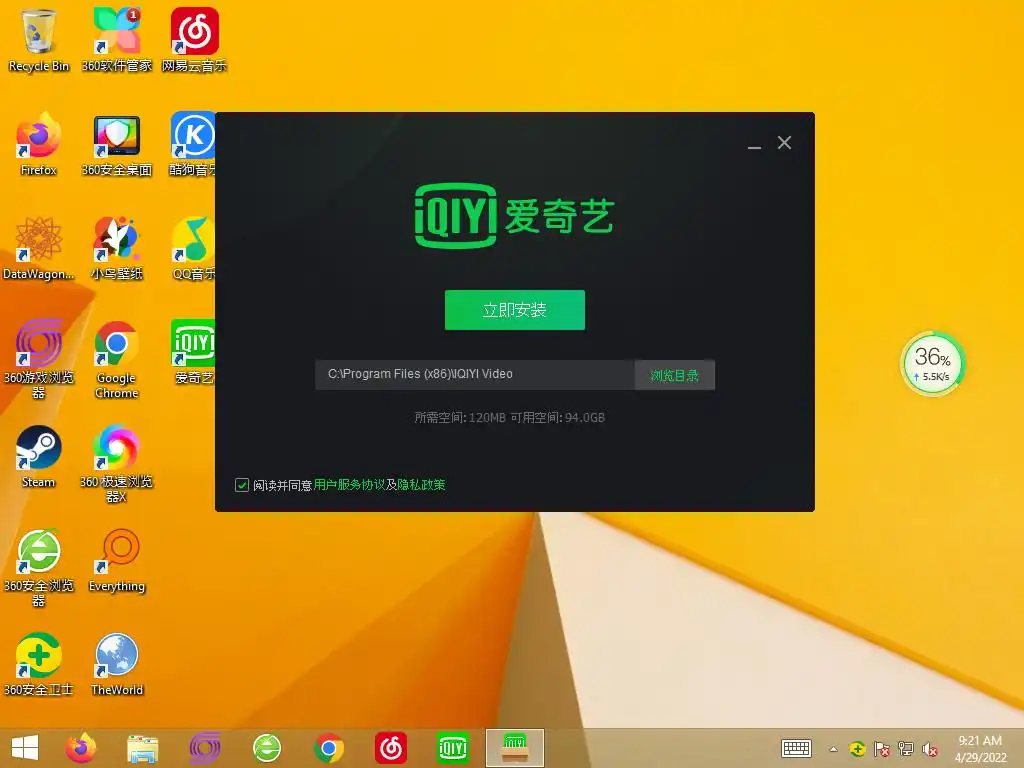1024x768 pixels.
Task: Click the 36% speed floating ball widget
Action: [933, 364]
